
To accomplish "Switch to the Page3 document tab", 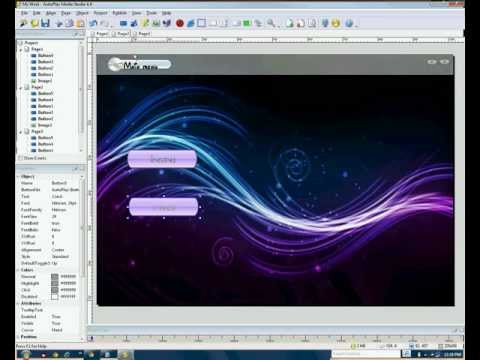I will point(141,34).
